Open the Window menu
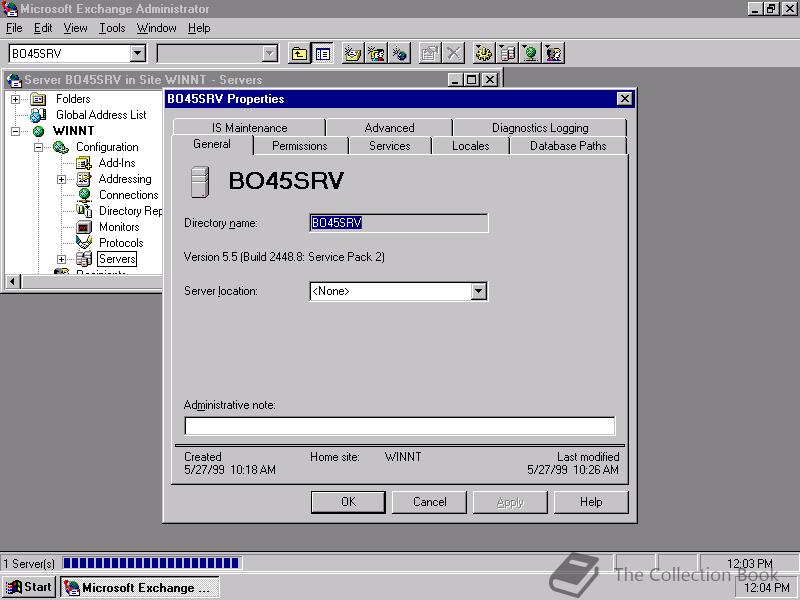Image resolution: width=800 pixels, height=600 pixels. pyautogui.click(x=156, y=28)
